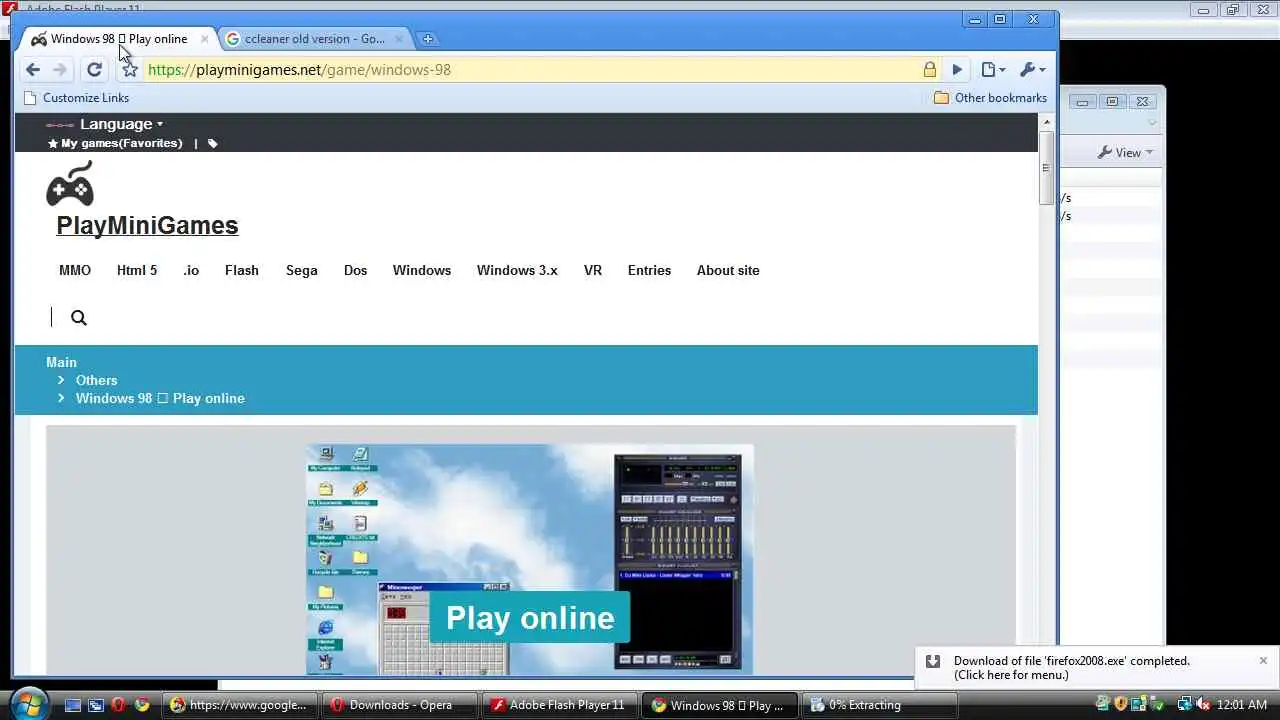Open the VR games category
1280x720 pixels.
tap(593, 270)
